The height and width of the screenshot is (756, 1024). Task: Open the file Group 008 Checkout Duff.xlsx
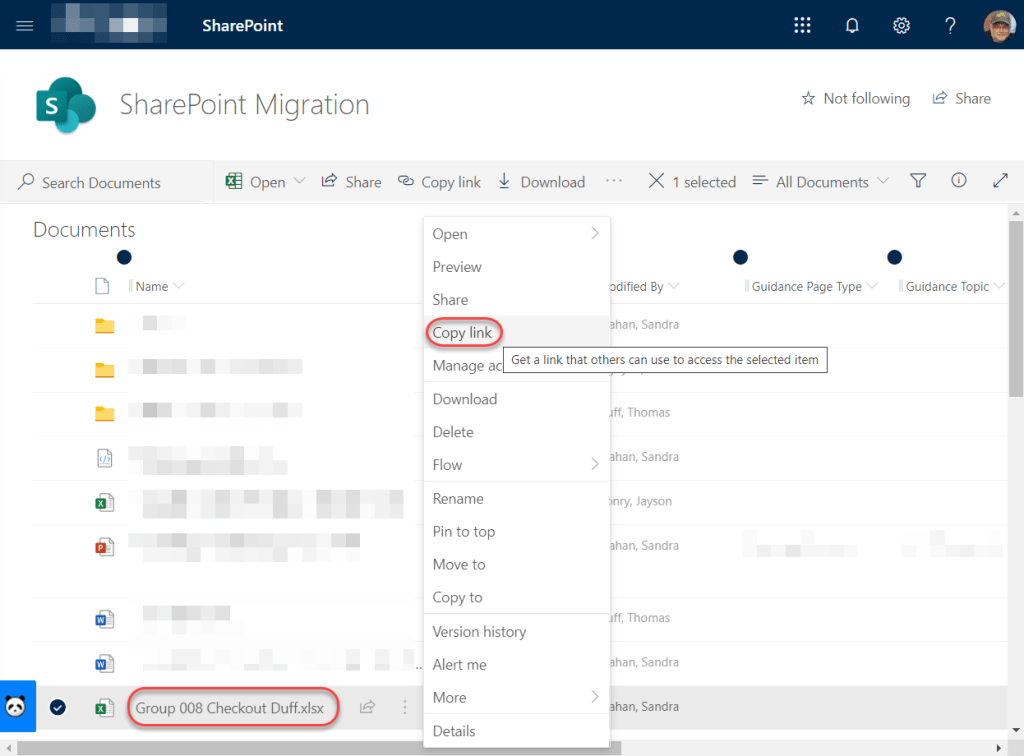point(232,707)
